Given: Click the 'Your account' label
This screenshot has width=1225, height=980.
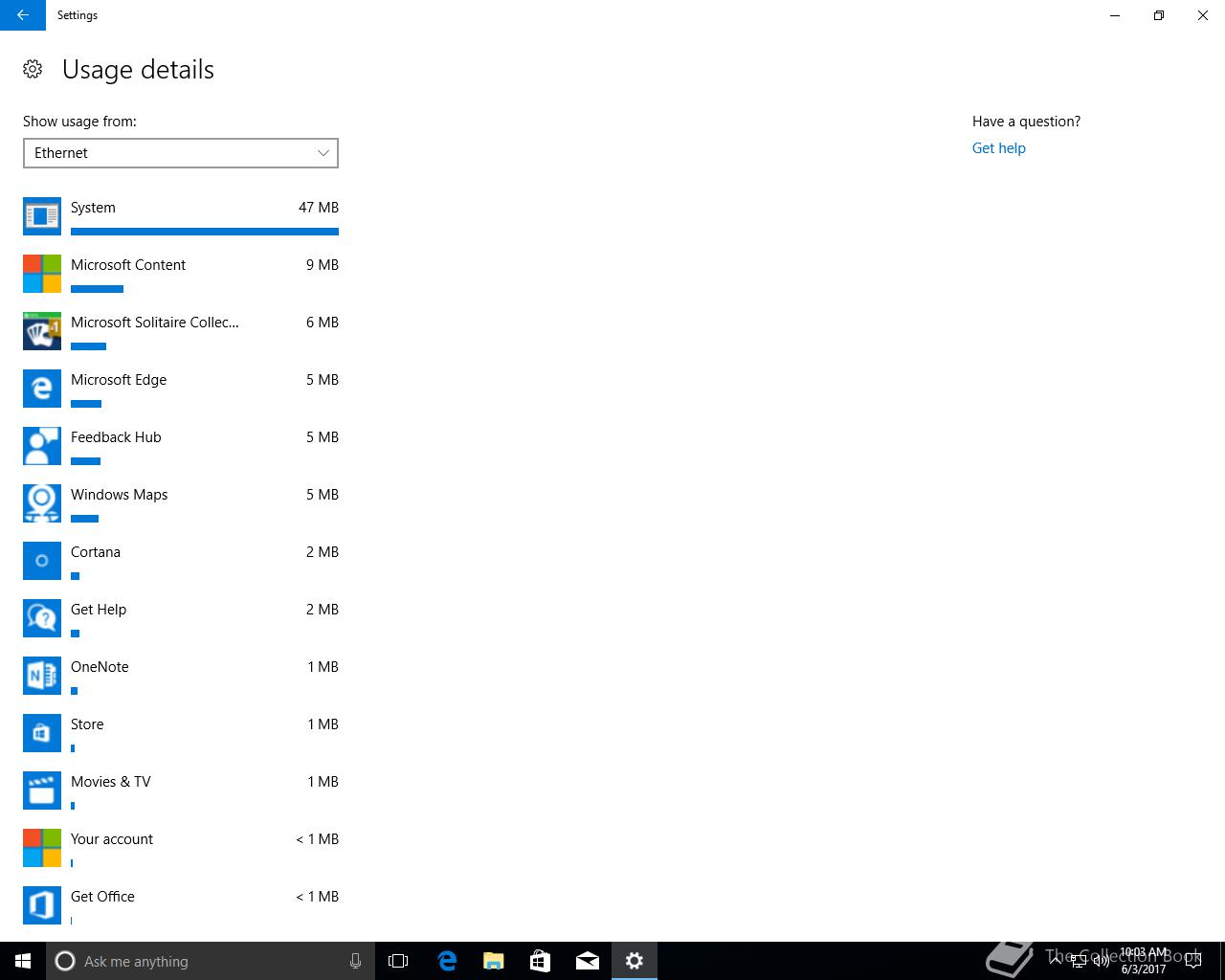Looking at the screenshot, I should point(112,839).
